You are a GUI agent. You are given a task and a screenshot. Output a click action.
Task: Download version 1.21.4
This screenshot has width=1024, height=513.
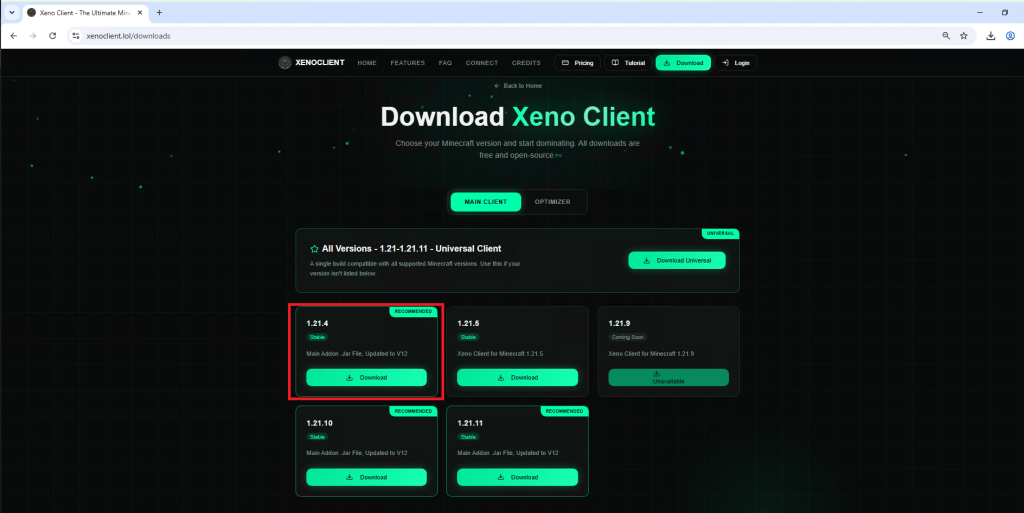[366, 377]
